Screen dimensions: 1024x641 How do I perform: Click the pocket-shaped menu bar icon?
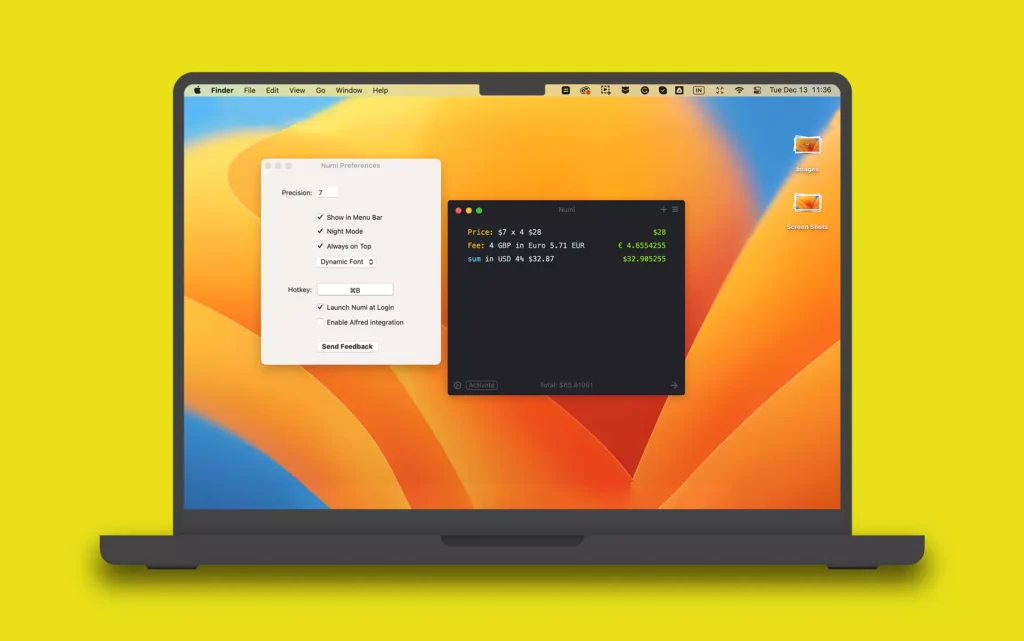click(x=625, y=90)
